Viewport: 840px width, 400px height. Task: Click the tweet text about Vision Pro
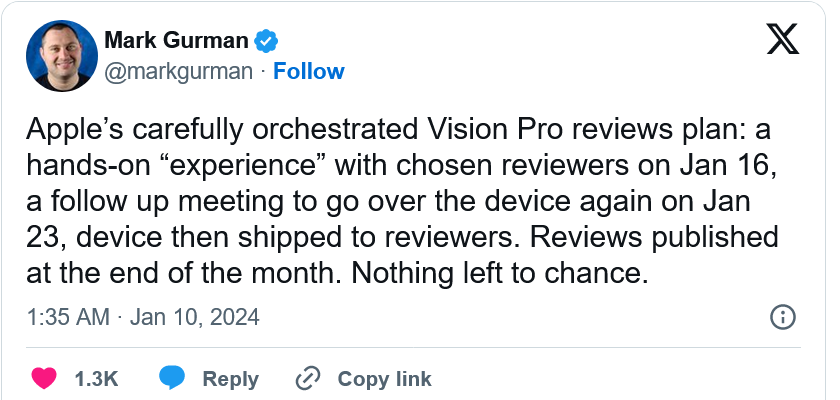click(402, 201)
